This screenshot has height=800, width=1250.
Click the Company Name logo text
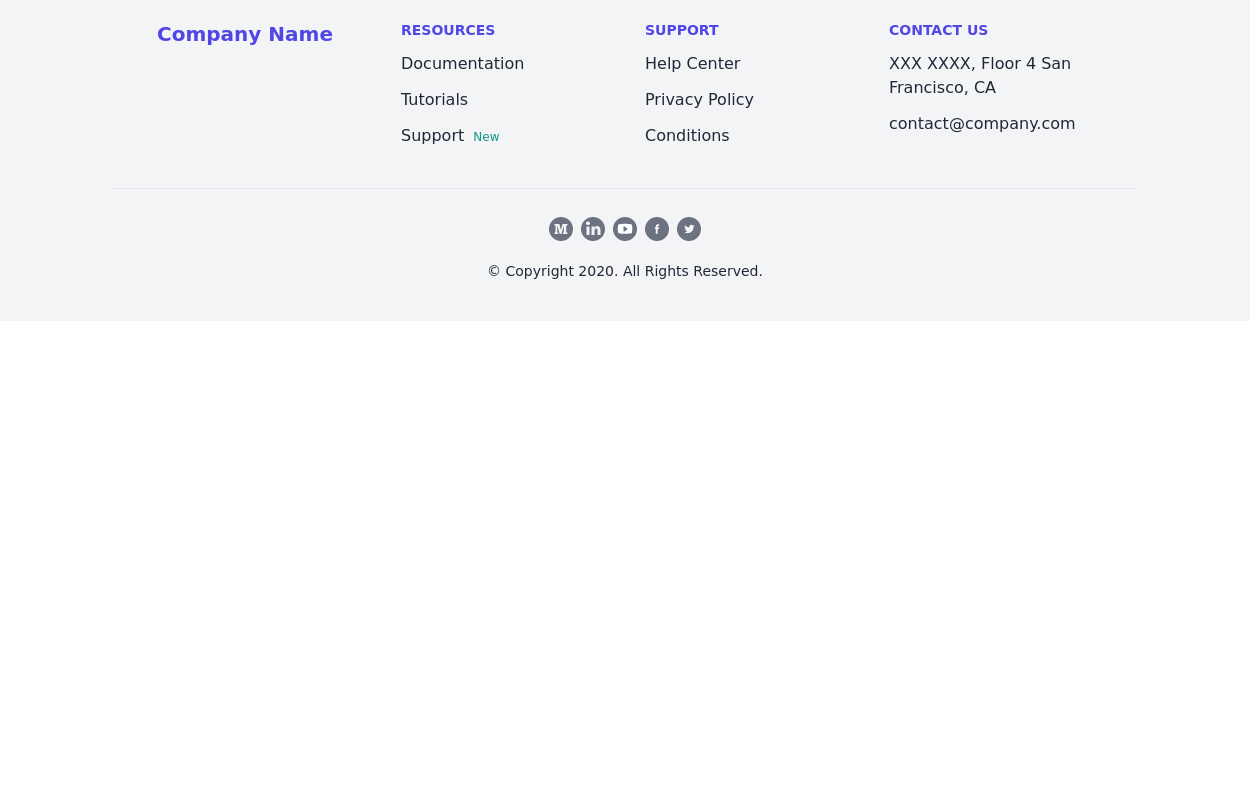click(245, 34)
